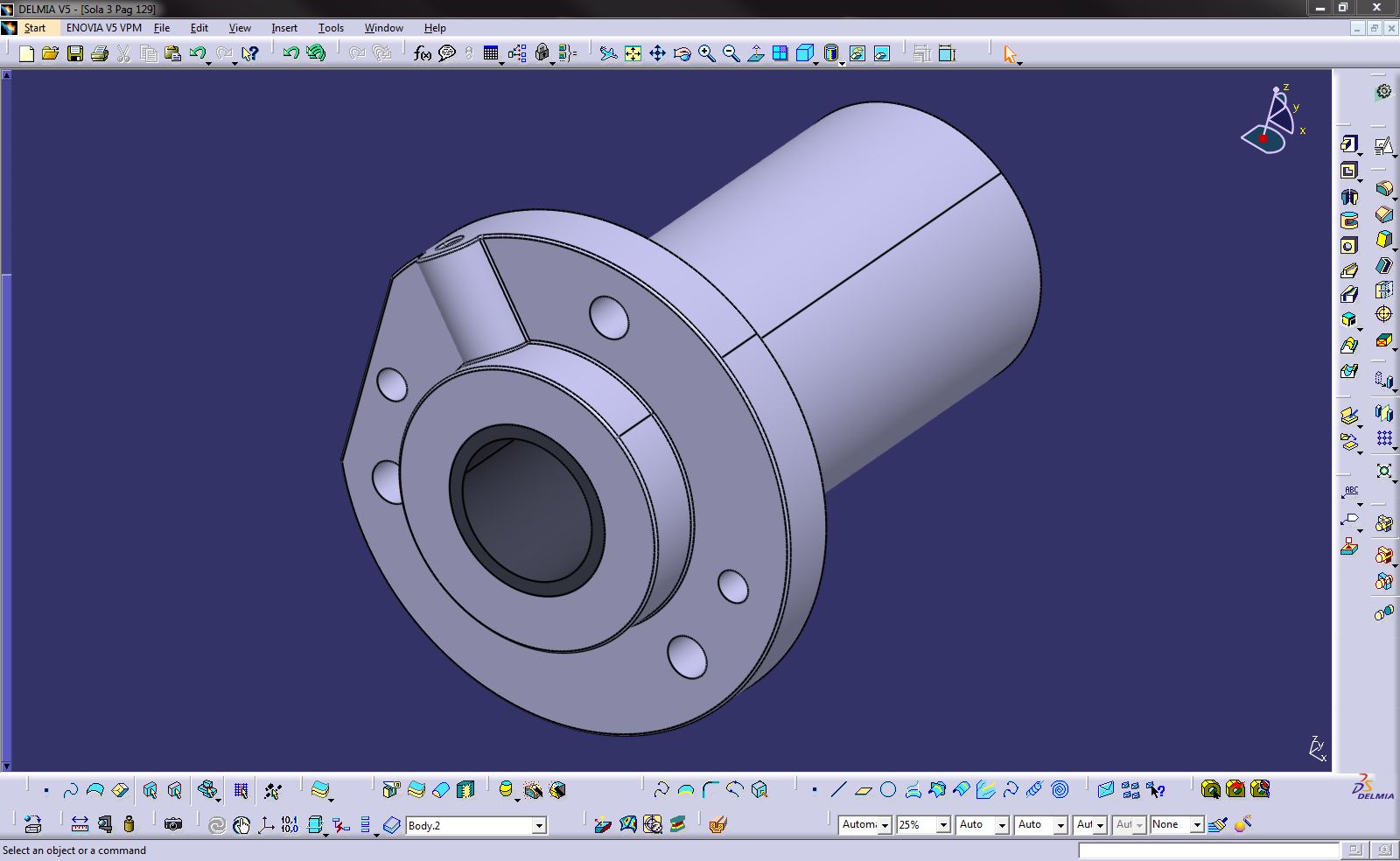
Task: Open the Help menu
Action: [435, 28]
